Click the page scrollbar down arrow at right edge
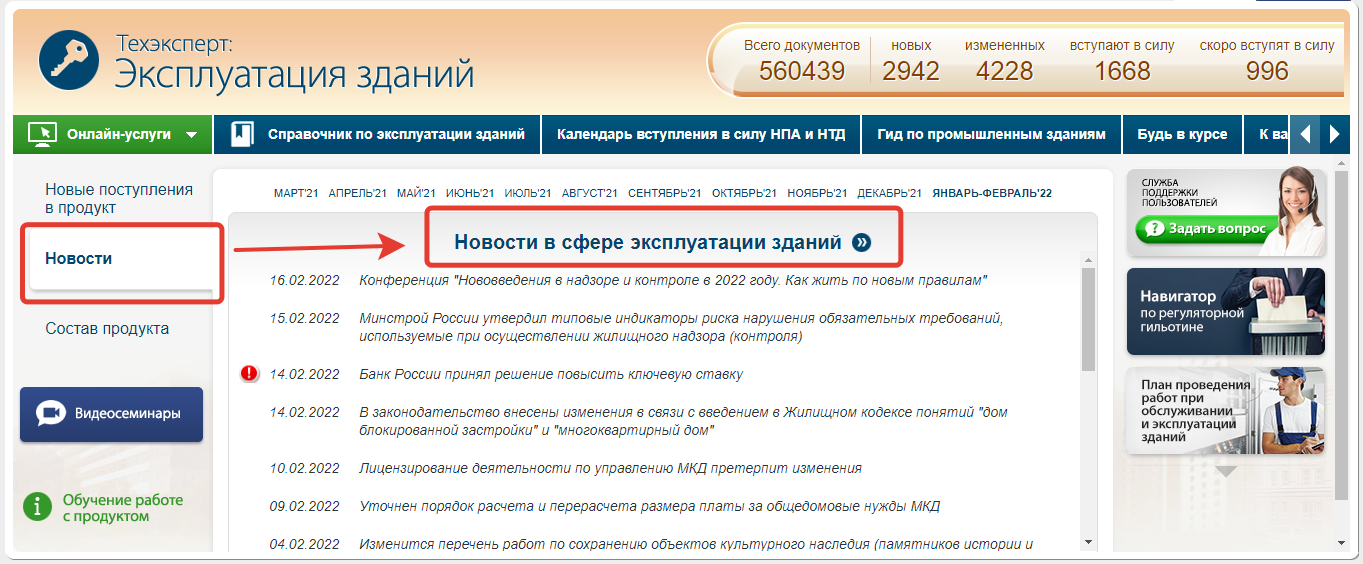 (1341, 543)
